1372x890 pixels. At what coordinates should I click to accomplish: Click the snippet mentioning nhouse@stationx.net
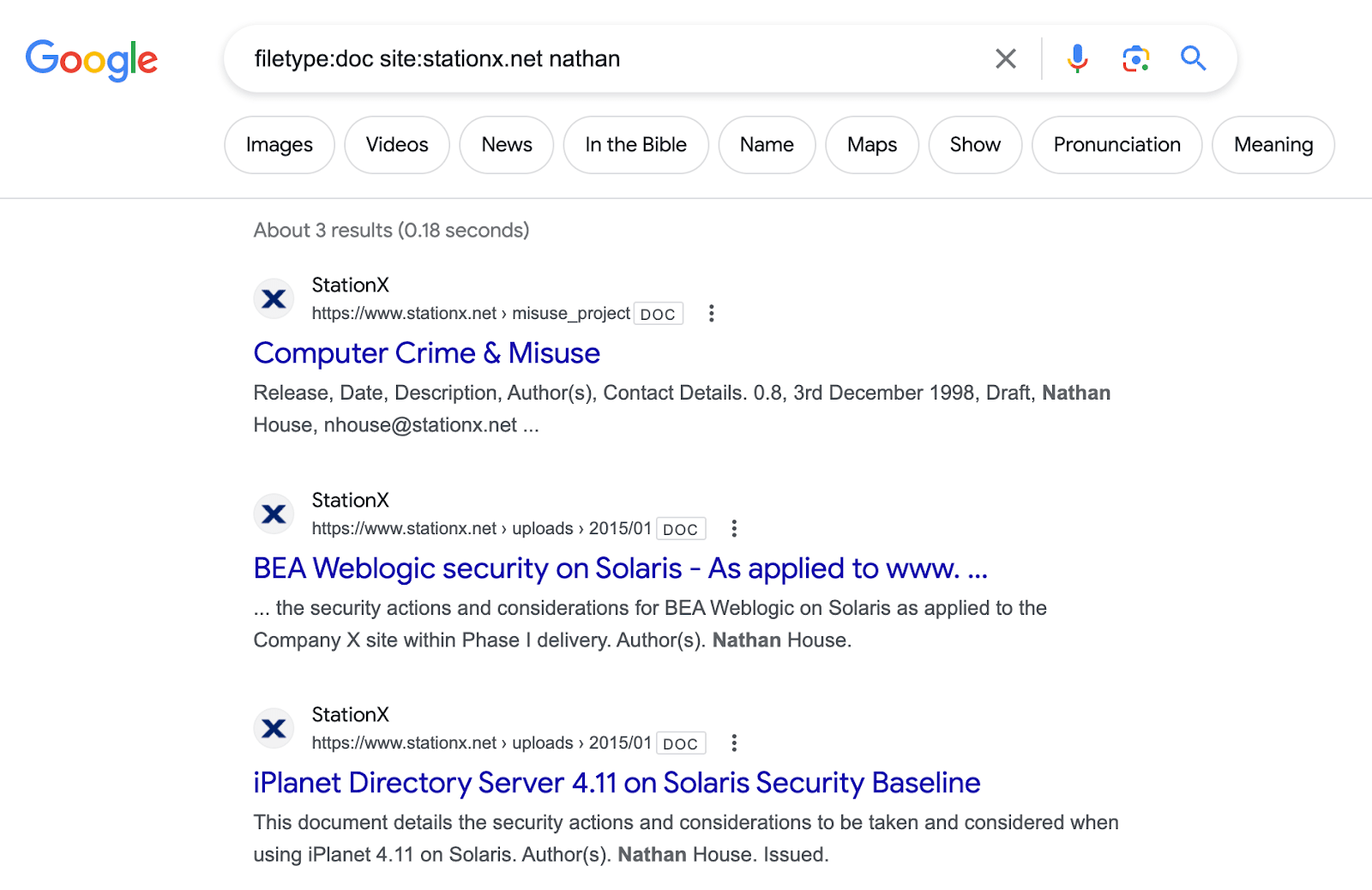[x=682, y=409]
